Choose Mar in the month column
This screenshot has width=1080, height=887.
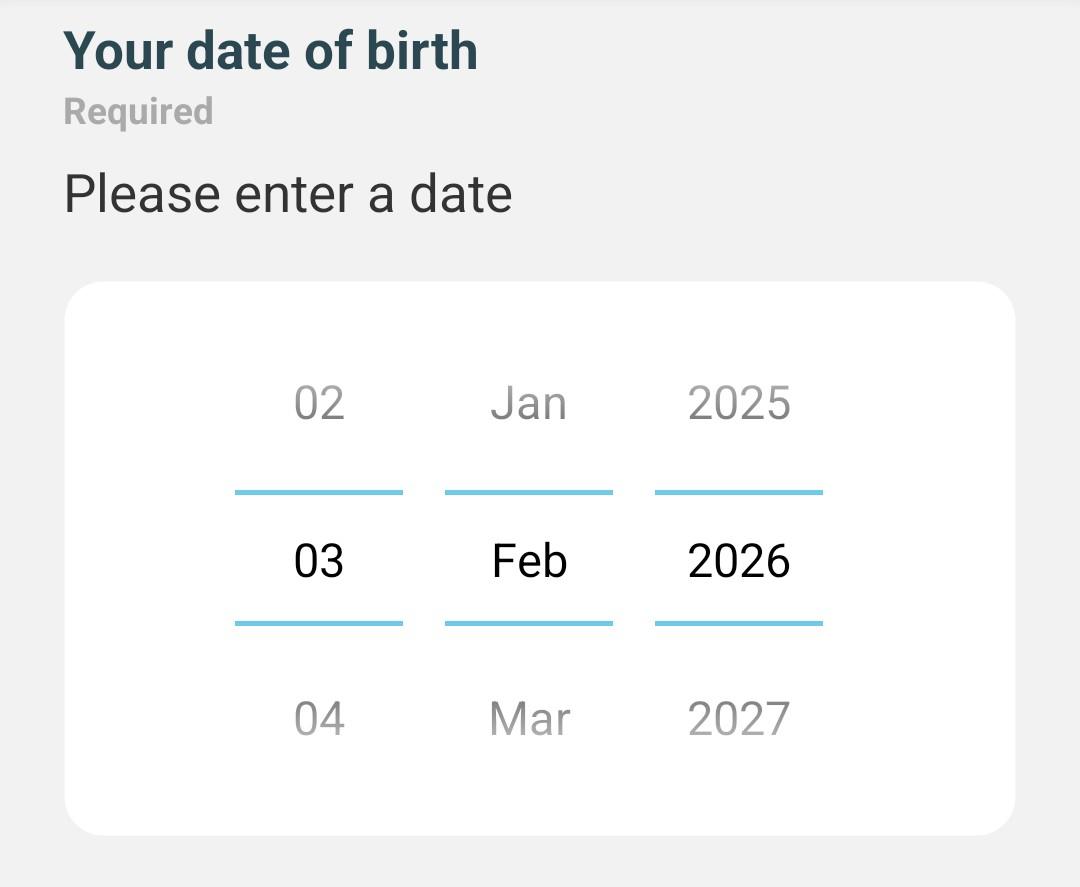(529, 719)
